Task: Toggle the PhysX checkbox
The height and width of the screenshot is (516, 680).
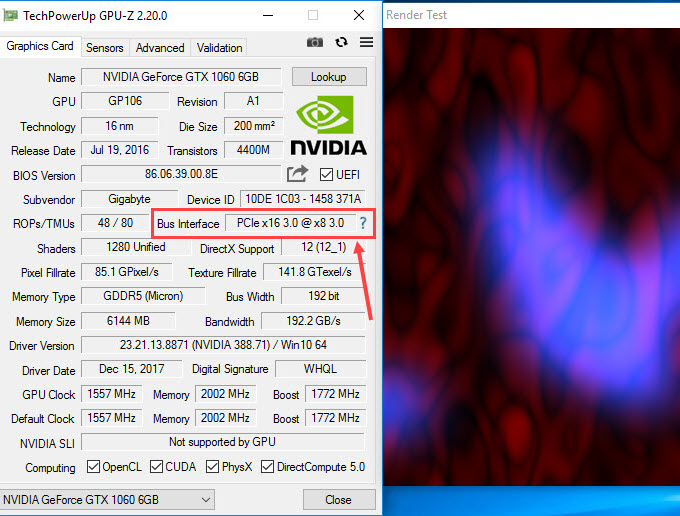Action: [x=213, y=467]
